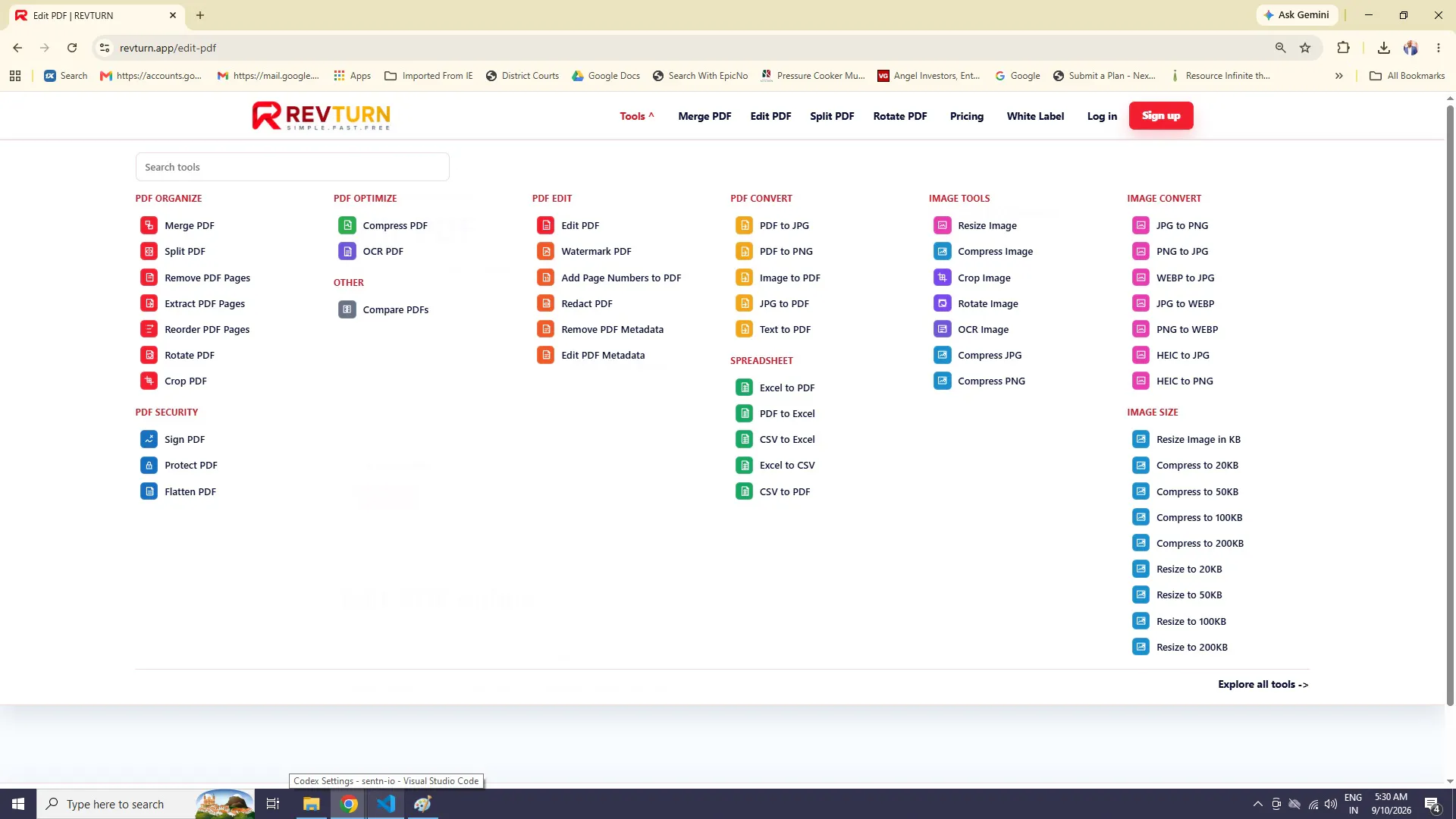Image resolution: width=1456 pixels, height=819 pixels.
Task: Open a new browser tab
Action: click(200, 15)
